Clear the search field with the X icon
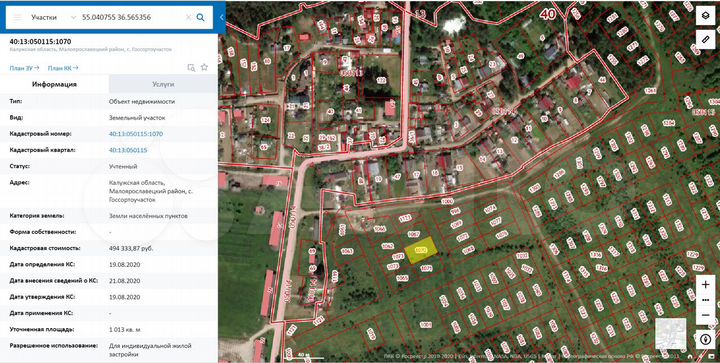This screenshot has width=720, height=363. point(188,17)
